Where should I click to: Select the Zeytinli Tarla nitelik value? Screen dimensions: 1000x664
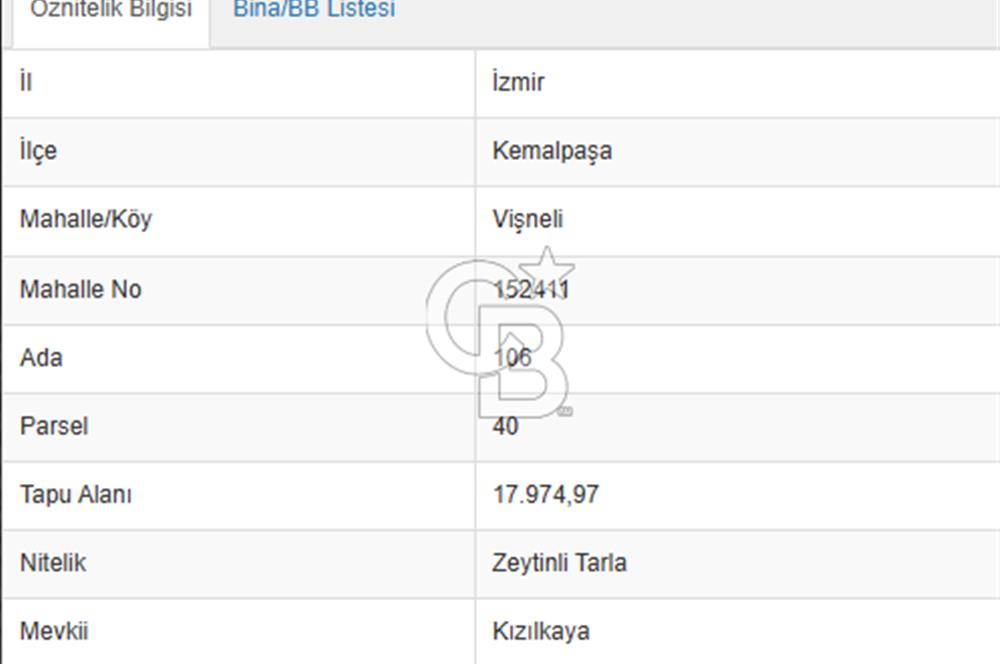point(559,563)
